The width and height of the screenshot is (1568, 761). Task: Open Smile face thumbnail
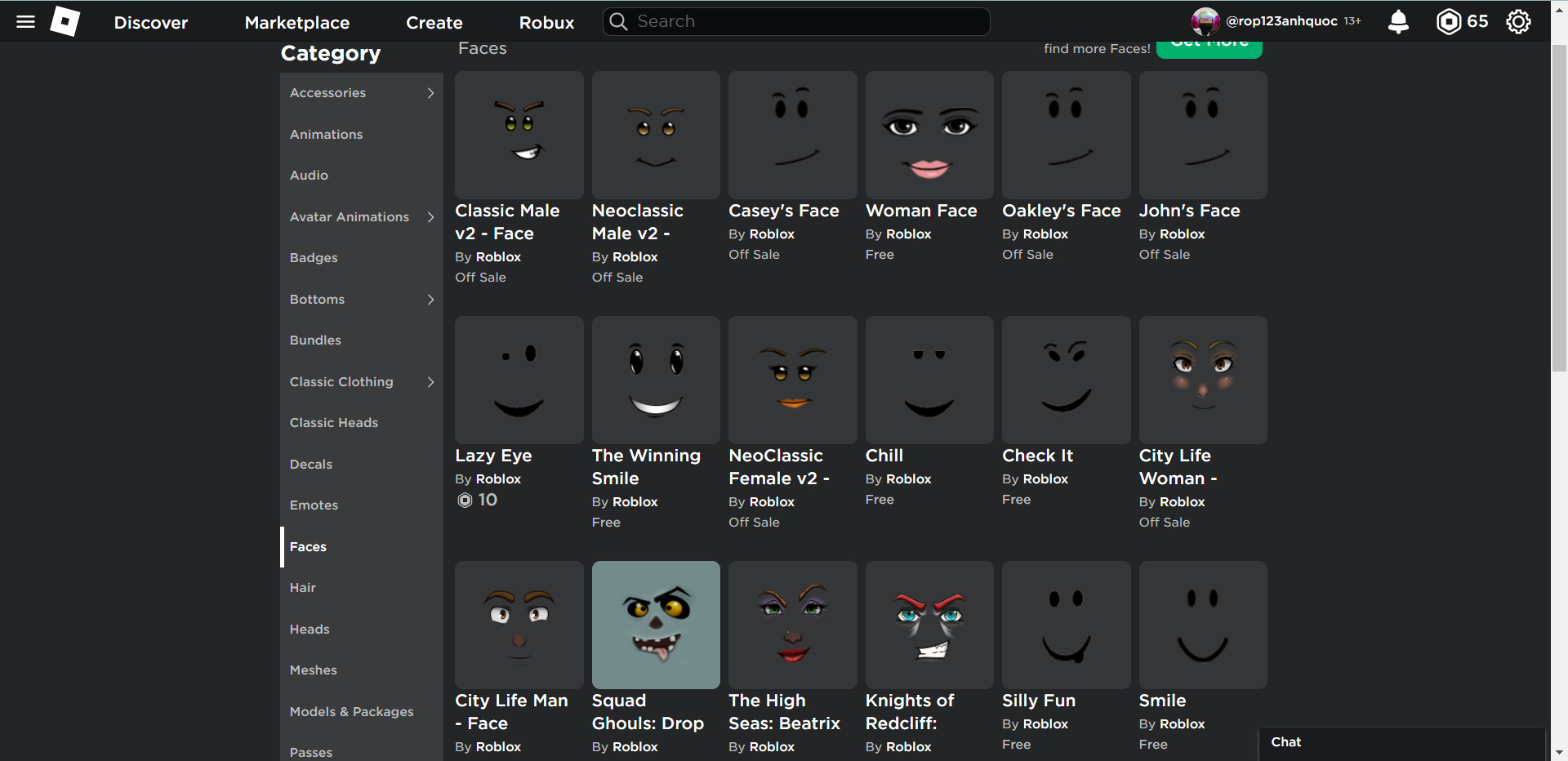tap(1203, 625)
